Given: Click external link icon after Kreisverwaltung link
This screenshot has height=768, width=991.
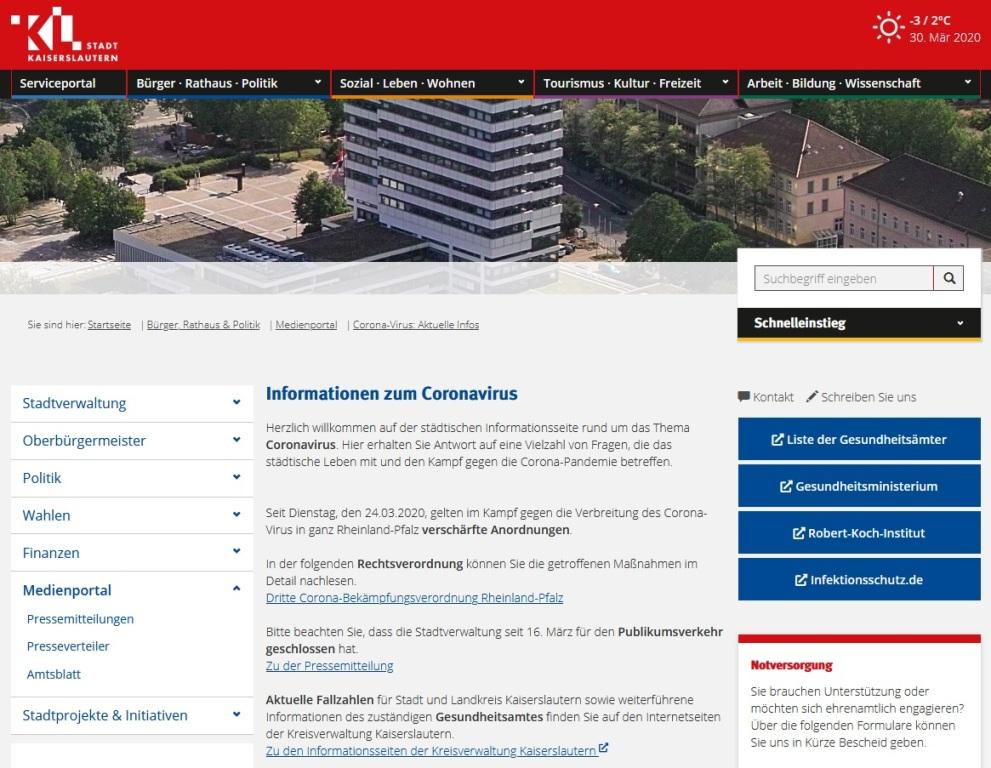Looking at the screenshot, I should pyautogui.click(x=604, y=749).
